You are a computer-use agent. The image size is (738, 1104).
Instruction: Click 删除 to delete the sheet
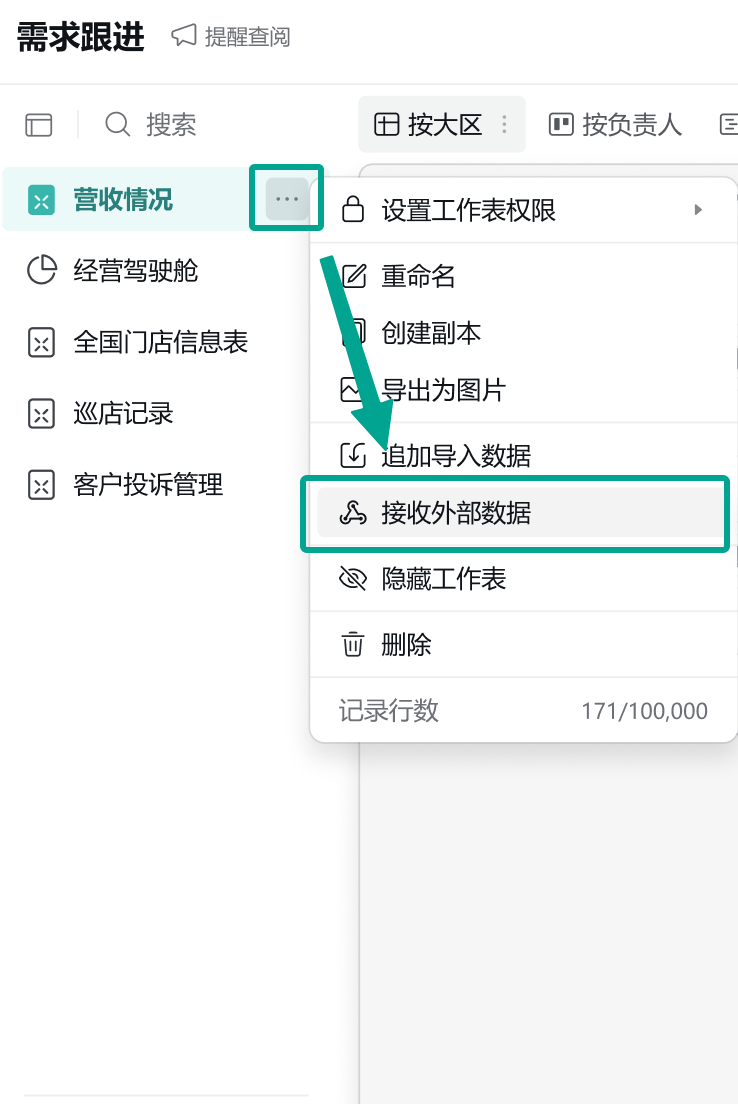point(406,644)
